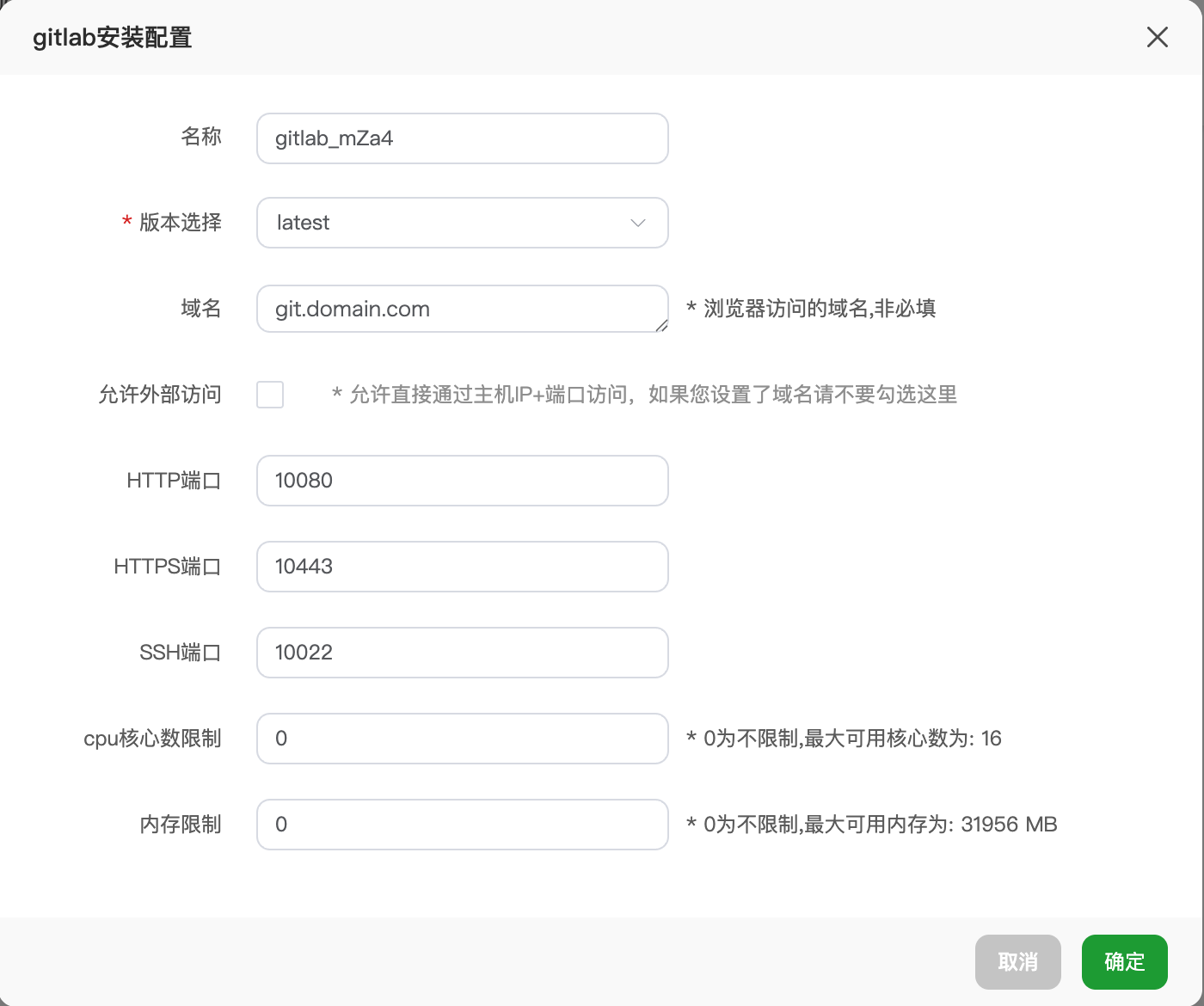Viewport: 1204px width, 1006px height.
Task: Confirm installation with the green 确定 button
Action: (1124, 961)
